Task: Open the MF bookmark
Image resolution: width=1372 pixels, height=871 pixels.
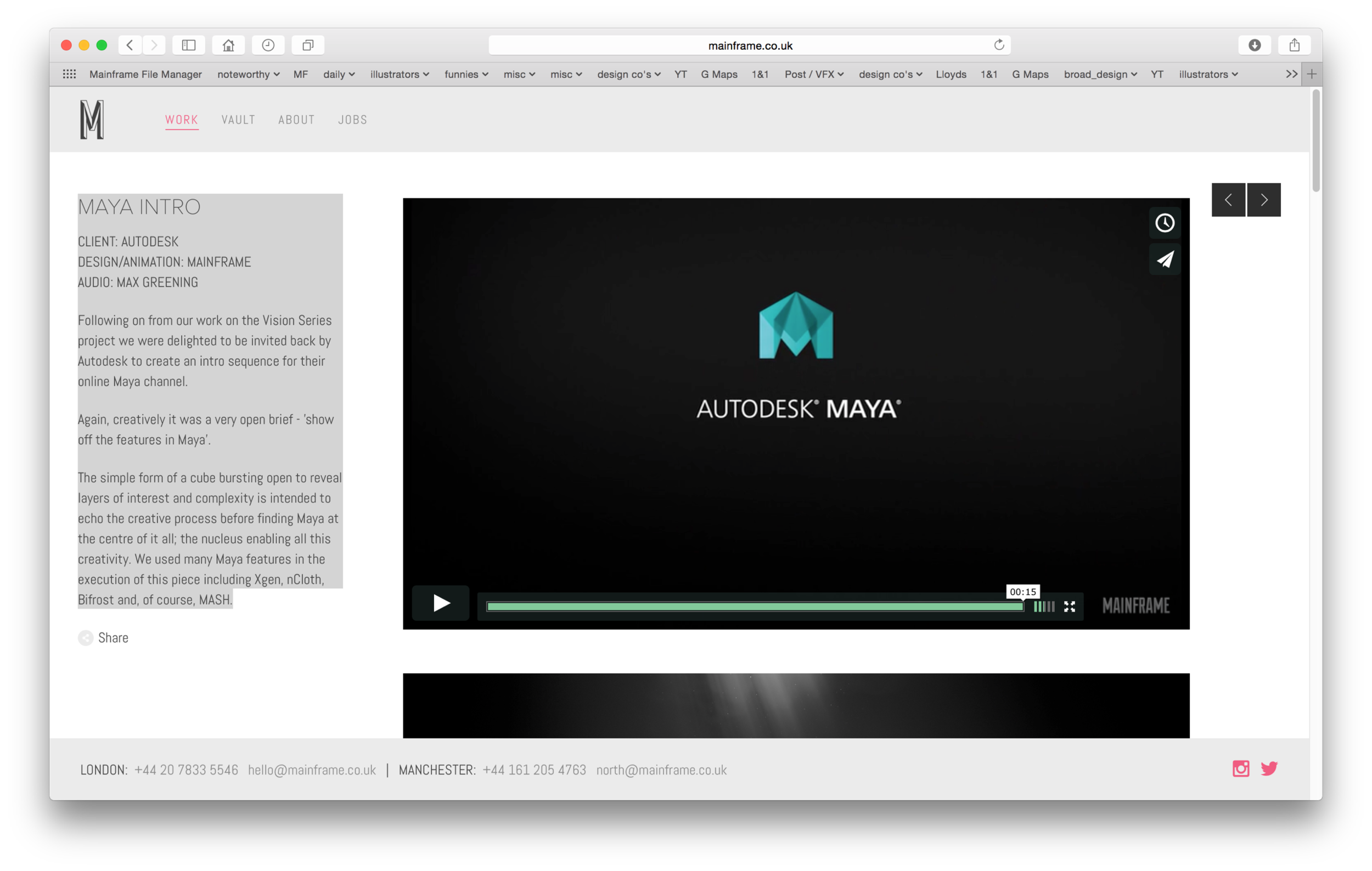Action: pos(300,74)
